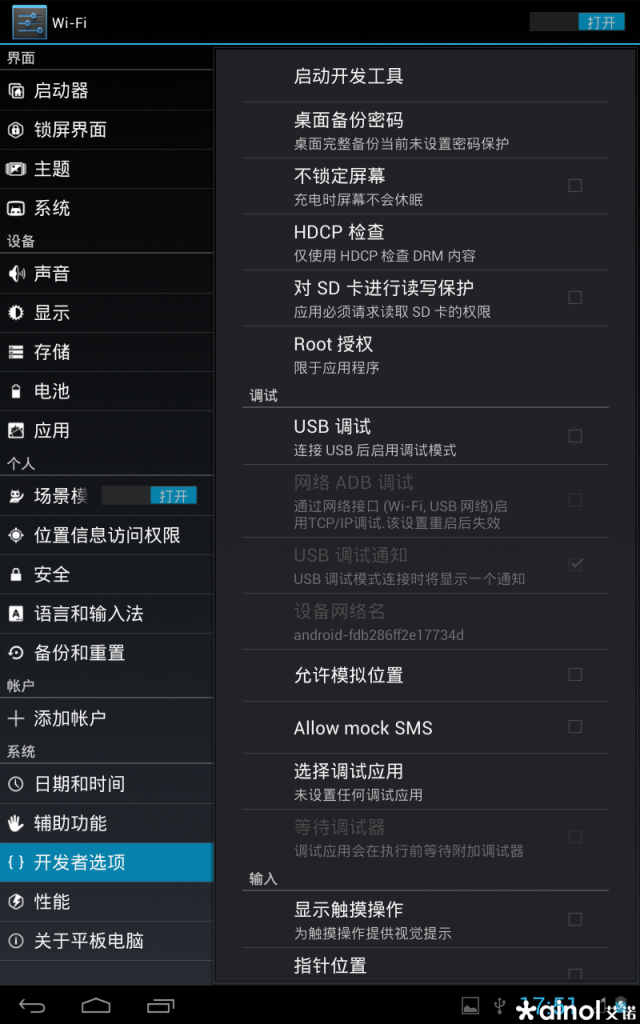Enable the USB 调试 checkbox

(x=575, y=436)
